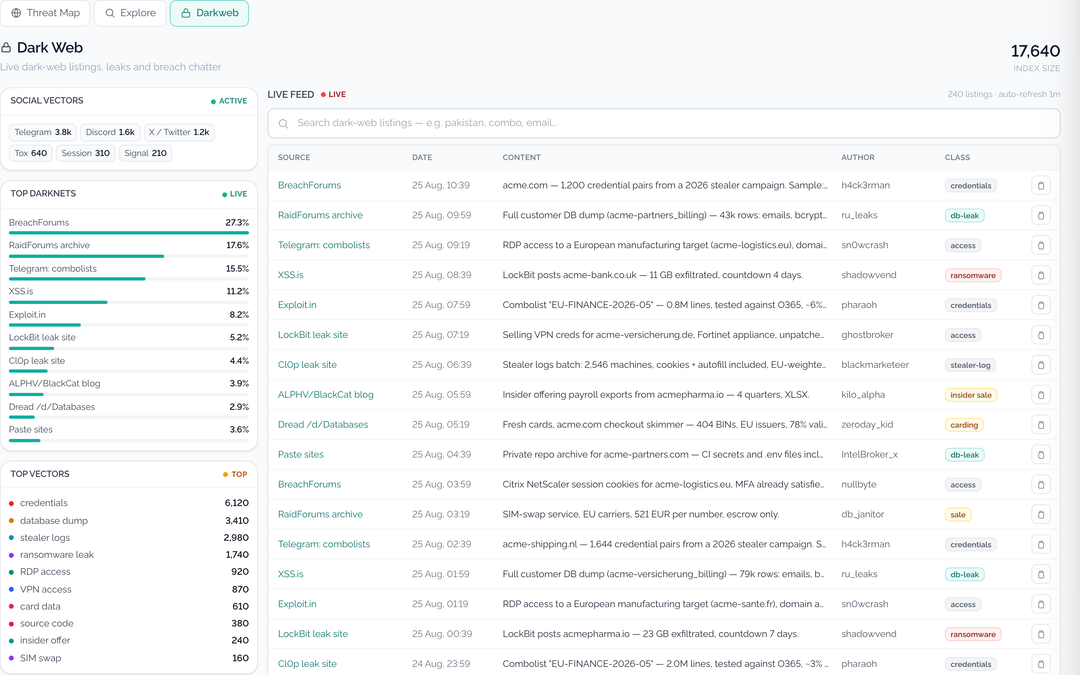Screen dimensions: 1080x675
Task: Select the Discord 1.6k chip
Action: (x=110, y=132)
